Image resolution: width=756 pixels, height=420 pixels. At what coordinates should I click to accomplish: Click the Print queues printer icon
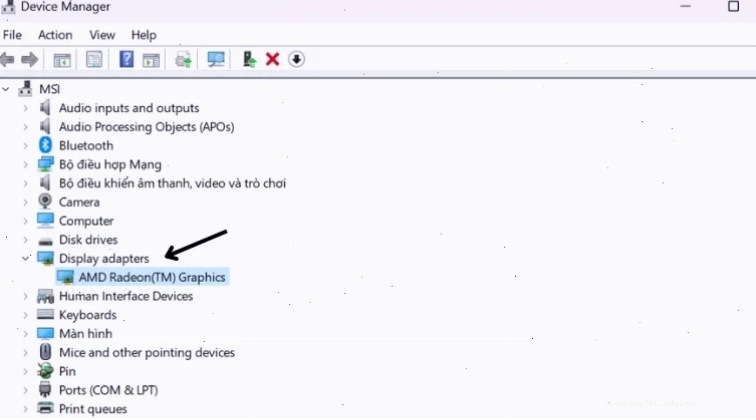[45, 408]
